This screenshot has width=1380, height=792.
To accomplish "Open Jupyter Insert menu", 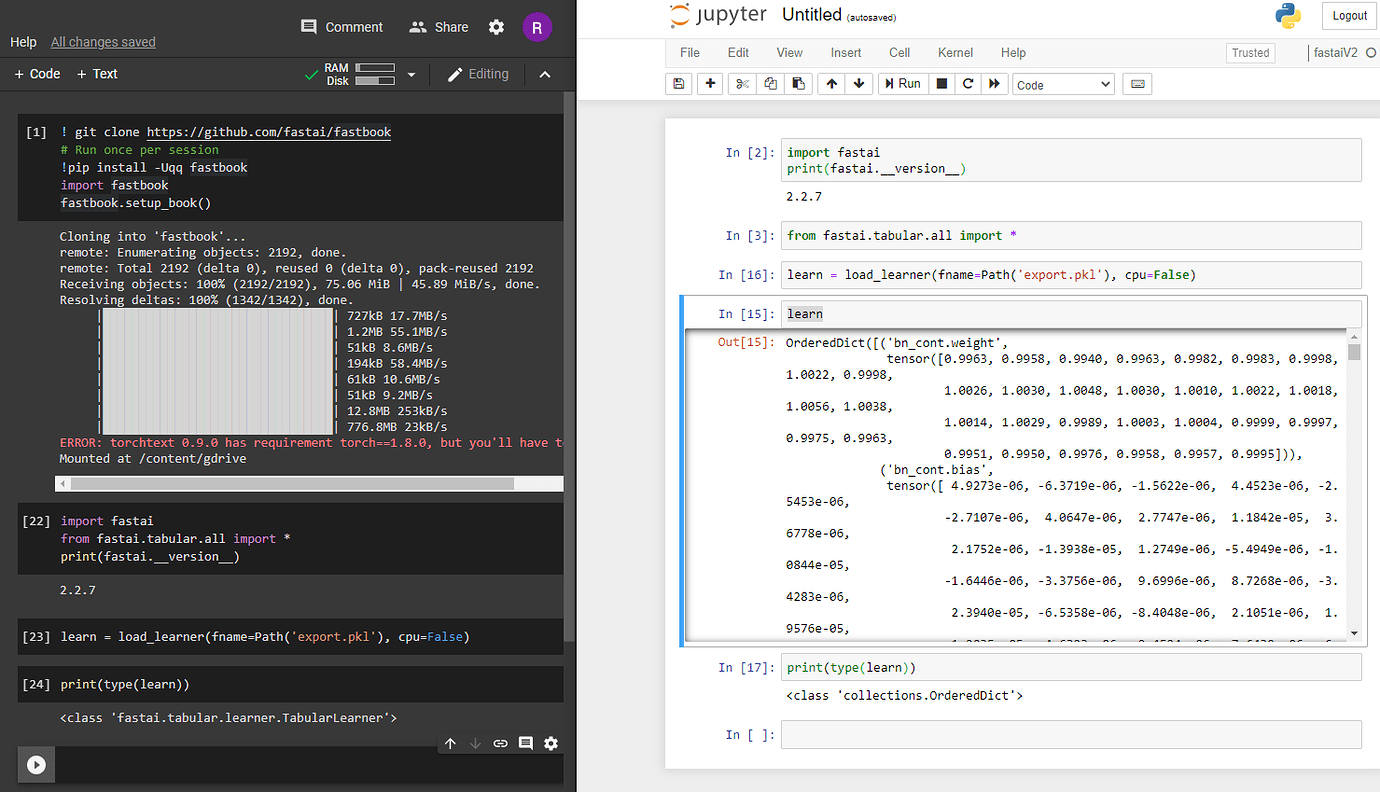I will [846, 53].
